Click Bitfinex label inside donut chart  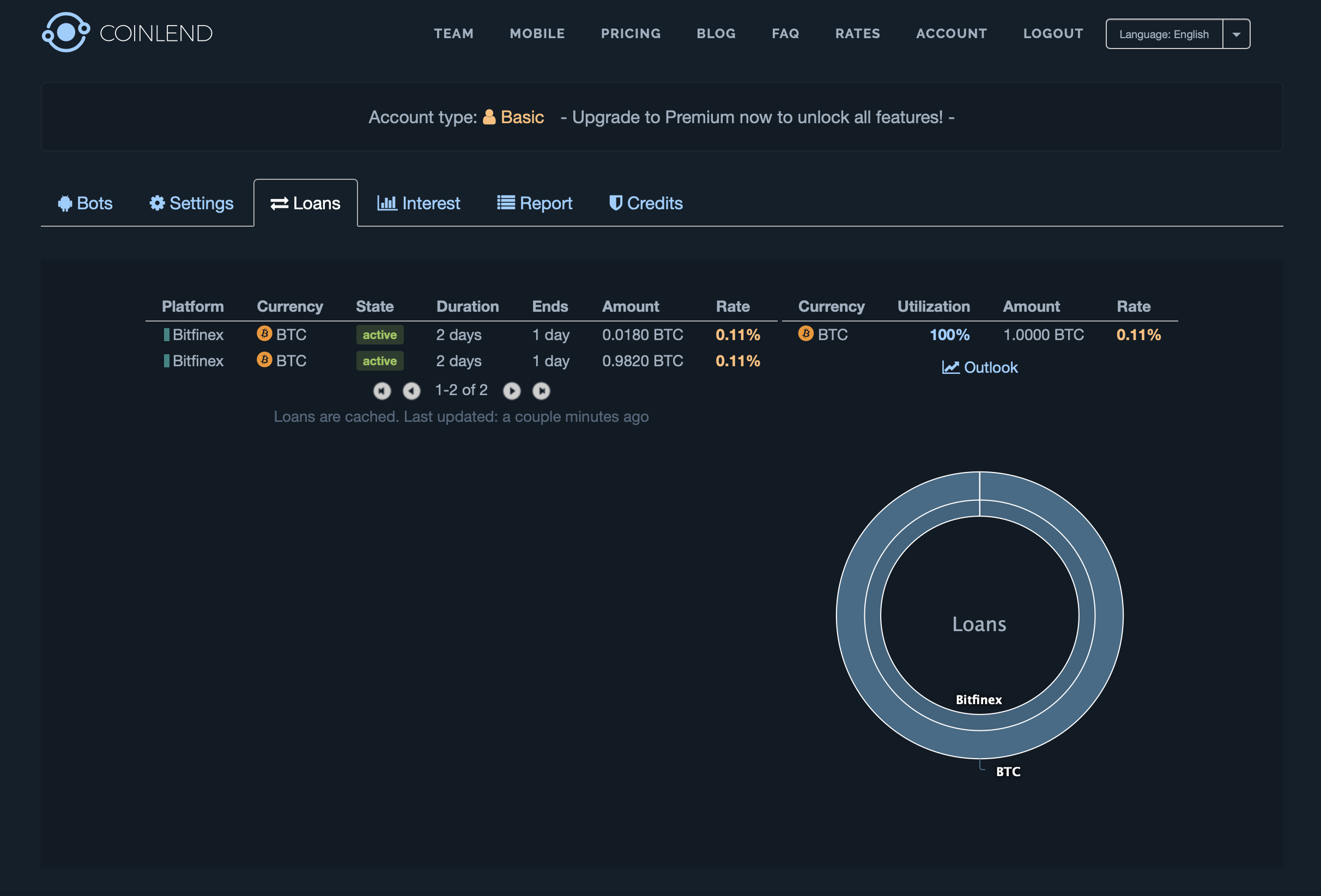click(x=979, y=699)
